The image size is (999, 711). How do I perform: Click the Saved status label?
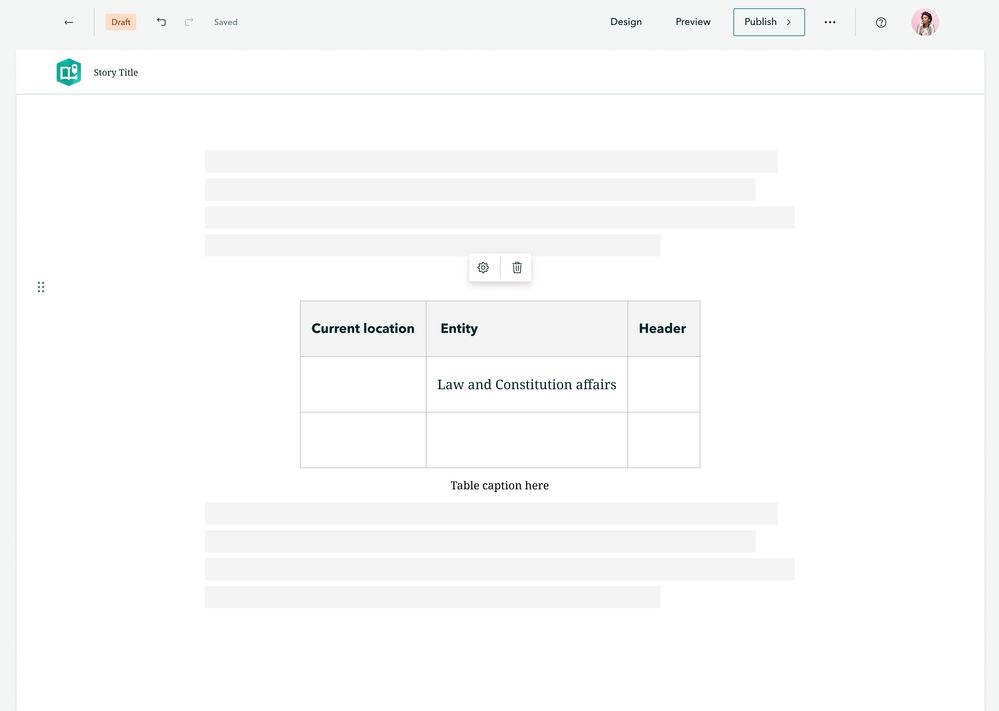tap(225, 21)
